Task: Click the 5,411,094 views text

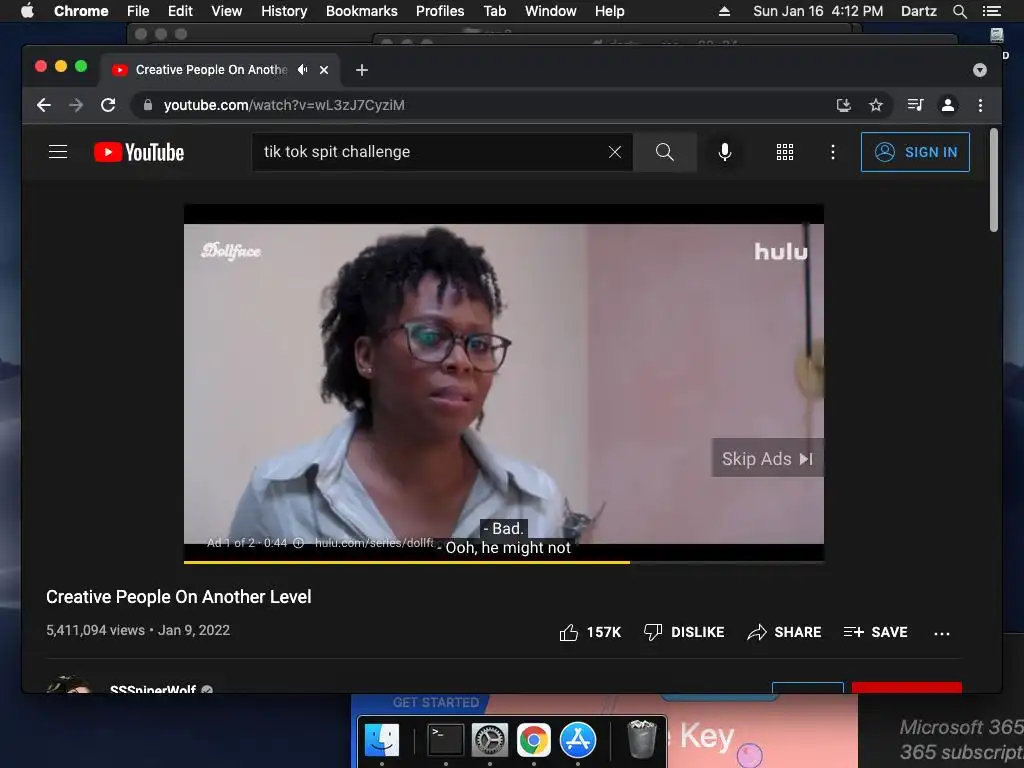Action: pyautogui.click(x=95, y=630)
